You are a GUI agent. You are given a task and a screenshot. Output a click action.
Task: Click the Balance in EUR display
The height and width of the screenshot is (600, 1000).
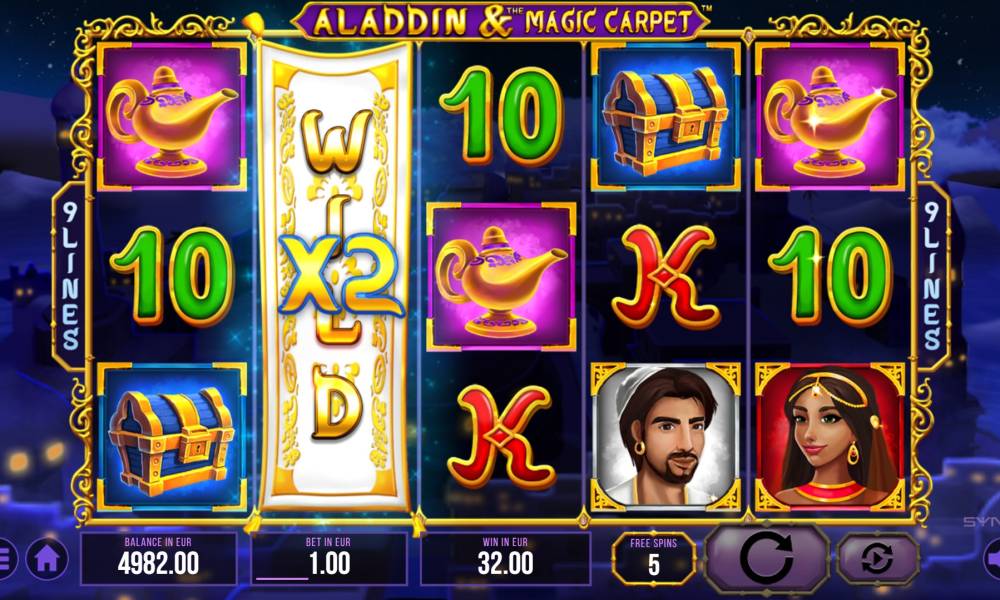[158, 559]
